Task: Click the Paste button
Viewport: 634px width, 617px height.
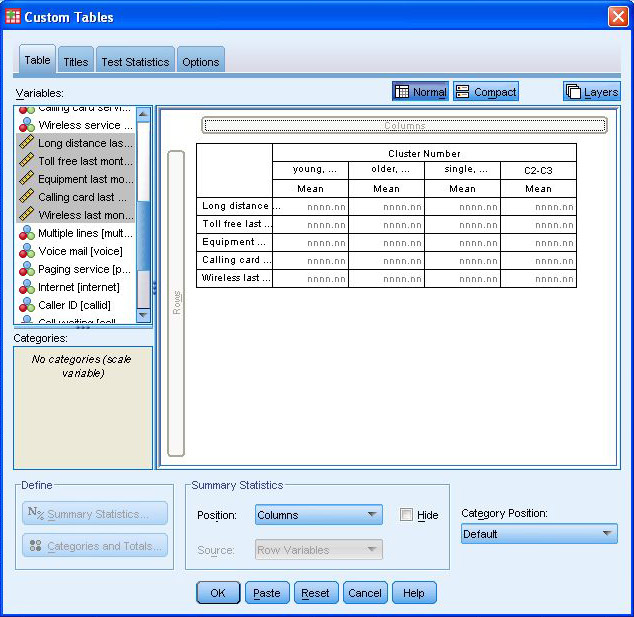Action: click(267, 593)
